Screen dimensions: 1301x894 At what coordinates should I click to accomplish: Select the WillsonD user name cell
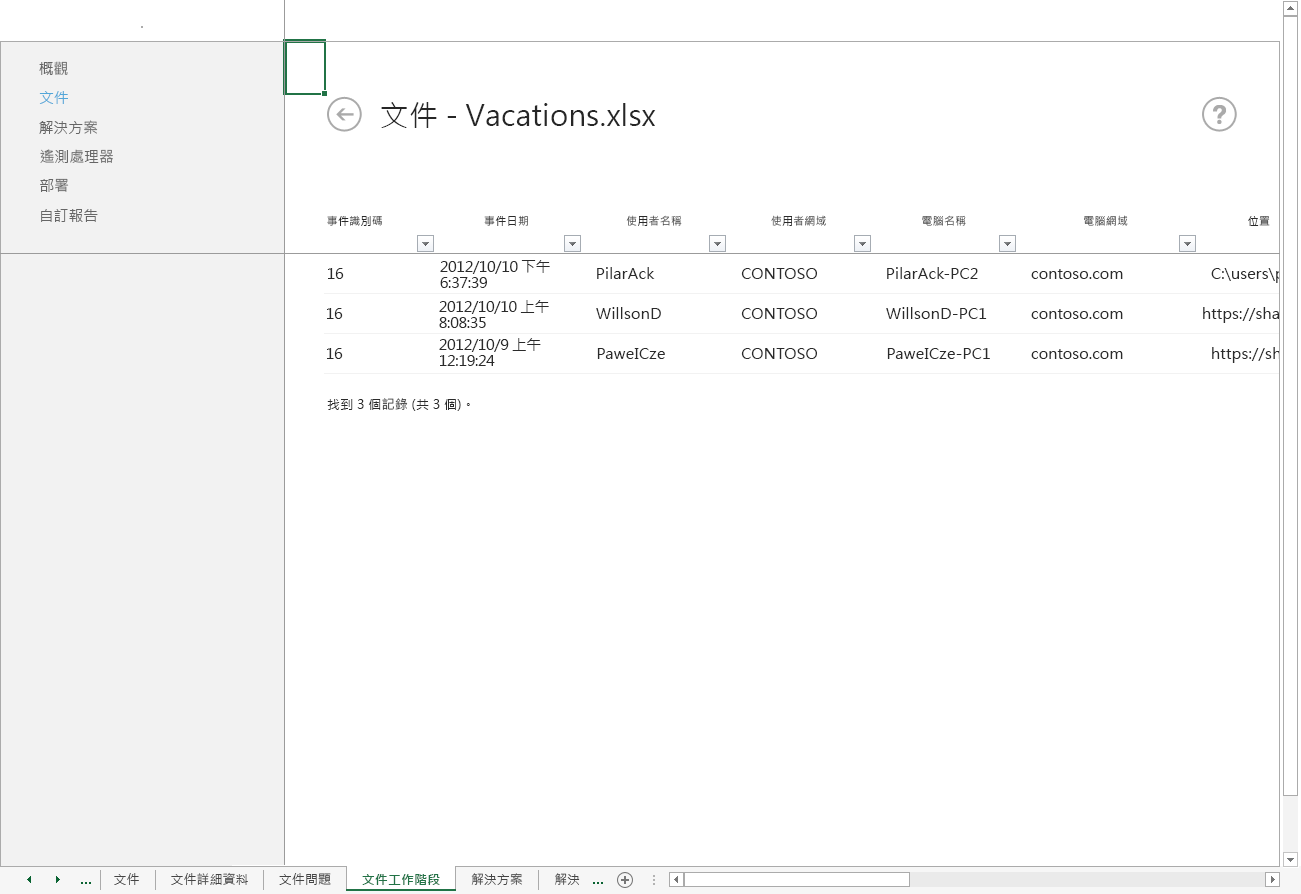(x=629, y=314)
